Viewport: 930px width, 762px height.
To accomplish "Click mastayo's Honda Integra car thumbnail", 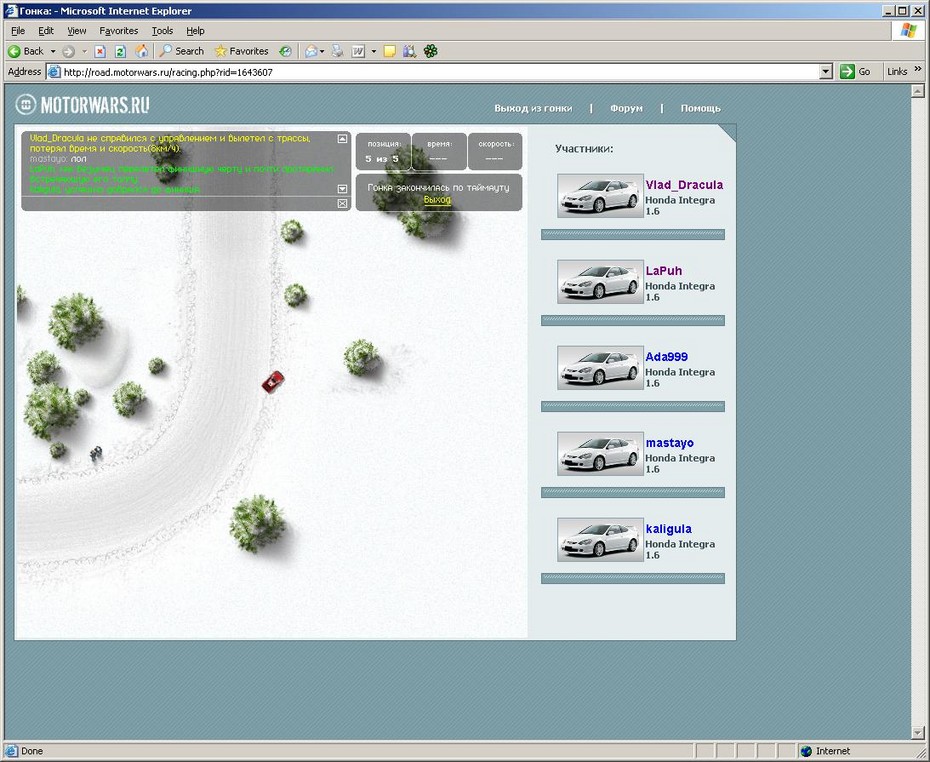I will coord(600,454).
